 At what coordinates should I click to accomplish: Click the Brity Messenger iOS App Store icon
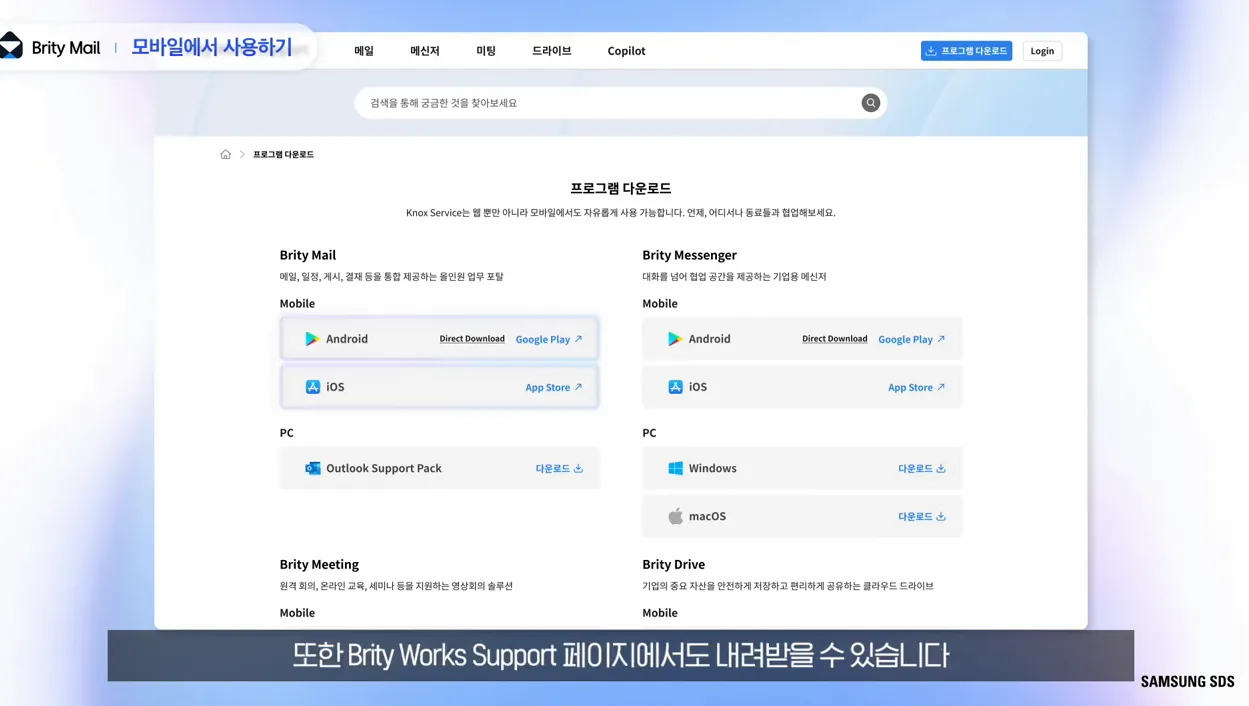(676, 387)
